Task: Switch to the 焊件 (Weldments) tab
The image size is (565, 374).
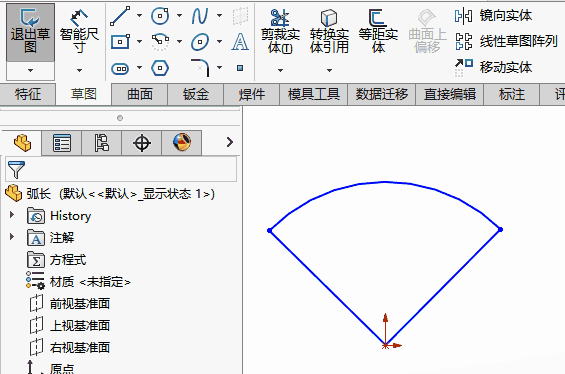Action: [x=252, y=94]
